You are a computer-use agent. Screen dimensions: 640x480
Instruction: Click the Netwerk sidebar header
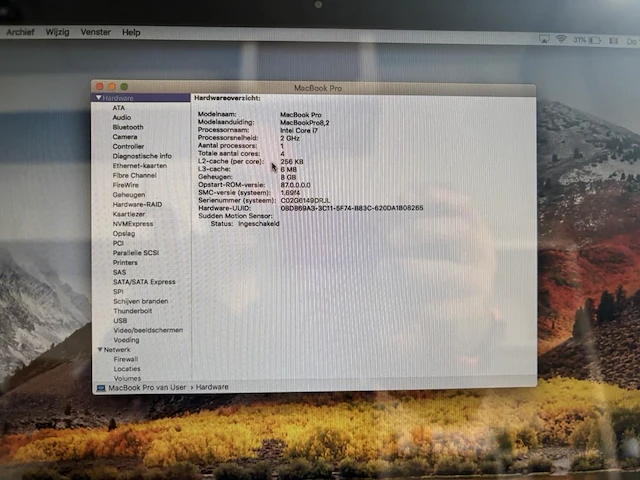pyautogui.click(x=117, y=349)
